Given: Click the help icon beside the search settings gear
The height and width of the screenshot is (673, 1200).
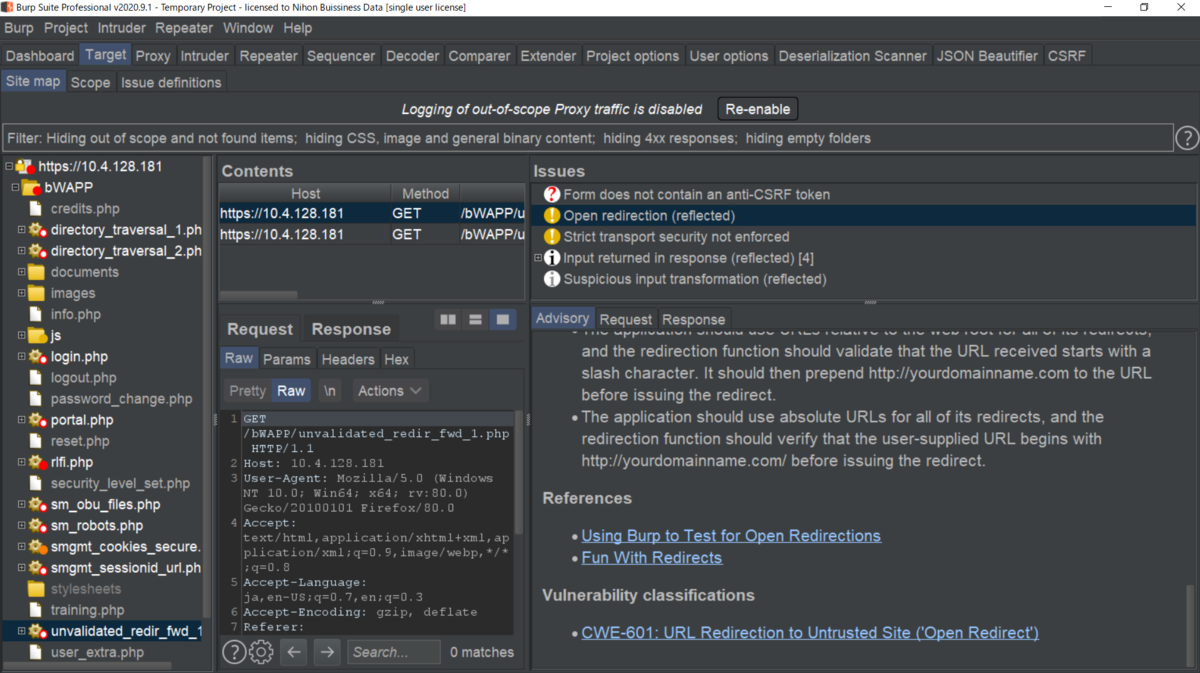Looking at the screenshot, I should click(234, 652).
